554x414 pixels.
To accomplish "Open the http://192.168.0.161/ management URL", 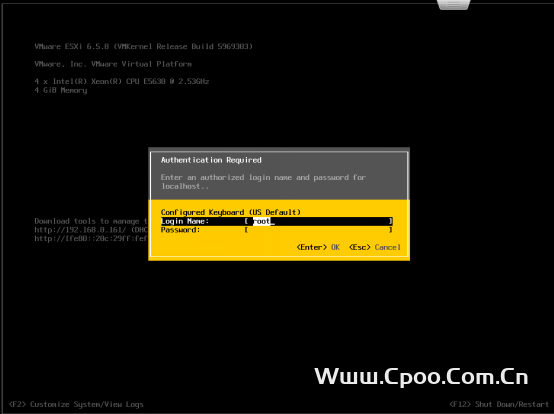I will [91, 230].
